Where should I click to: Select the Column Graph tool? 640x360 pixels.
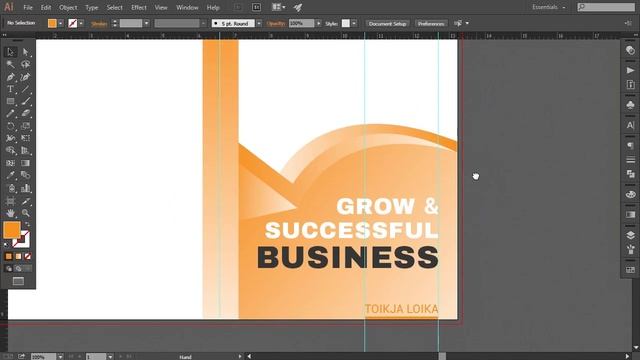pos(26,188)
